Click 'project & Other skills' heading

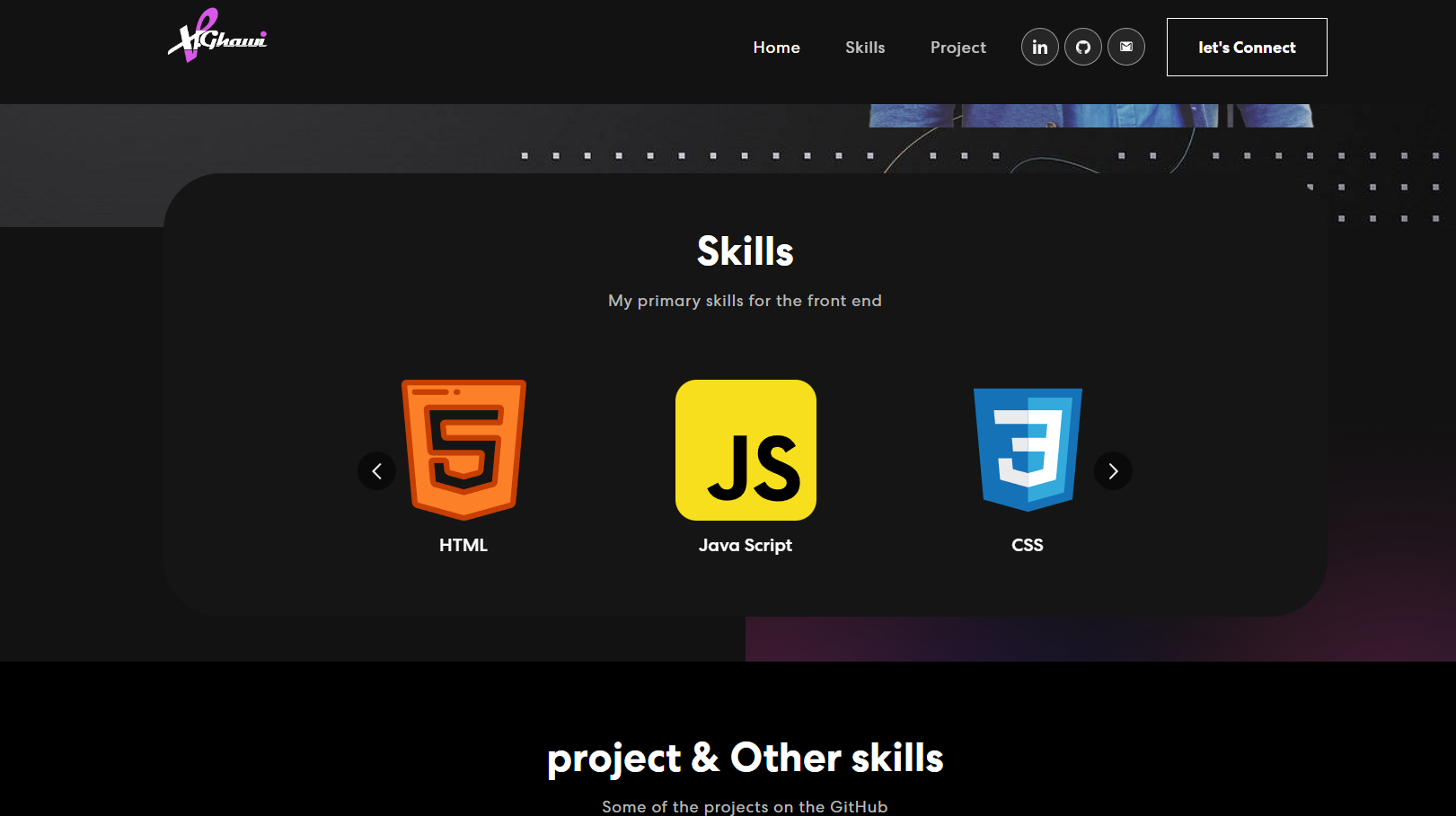coord(746,759)
